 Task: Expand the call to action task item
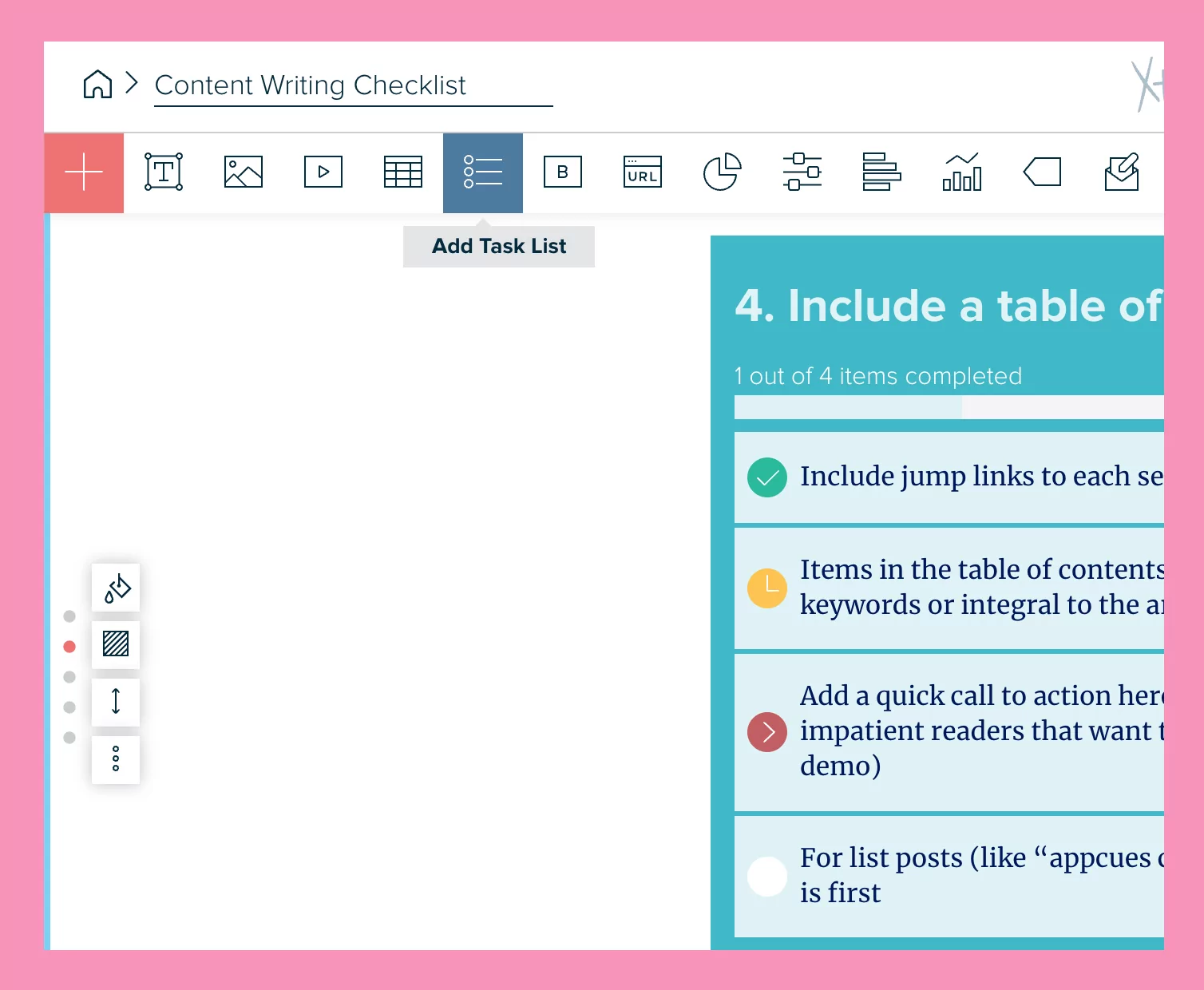766,731
